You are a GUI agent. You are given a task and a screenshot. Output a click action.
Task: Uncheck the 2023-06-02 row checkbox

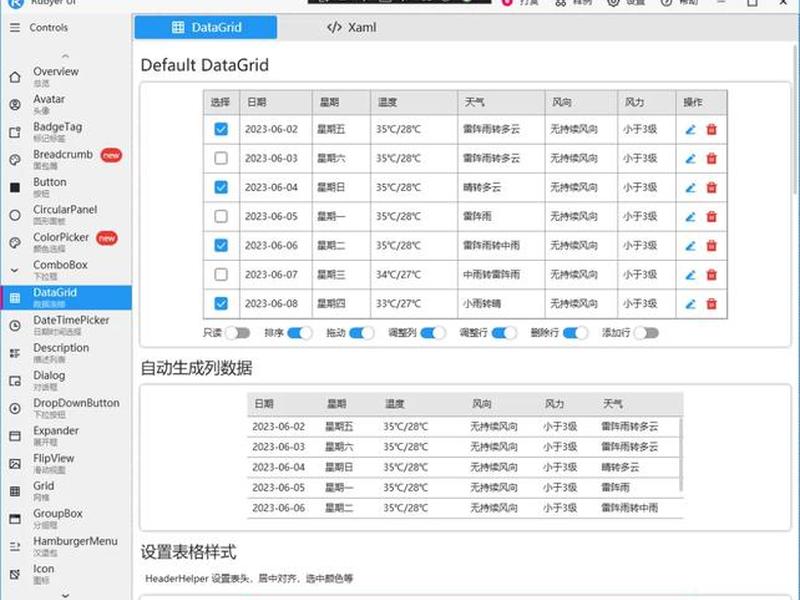[x=221, y=129]
